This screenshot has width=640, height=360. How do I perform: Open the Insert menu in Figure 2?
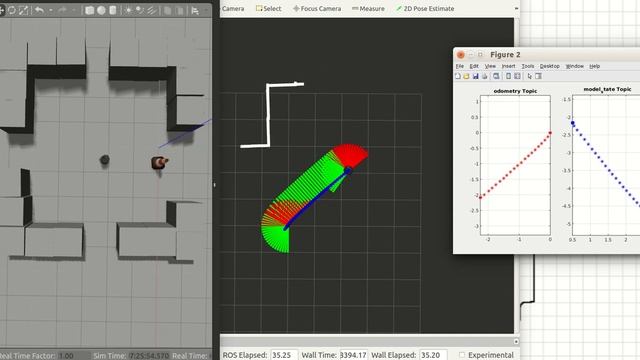tap(508, 66)
